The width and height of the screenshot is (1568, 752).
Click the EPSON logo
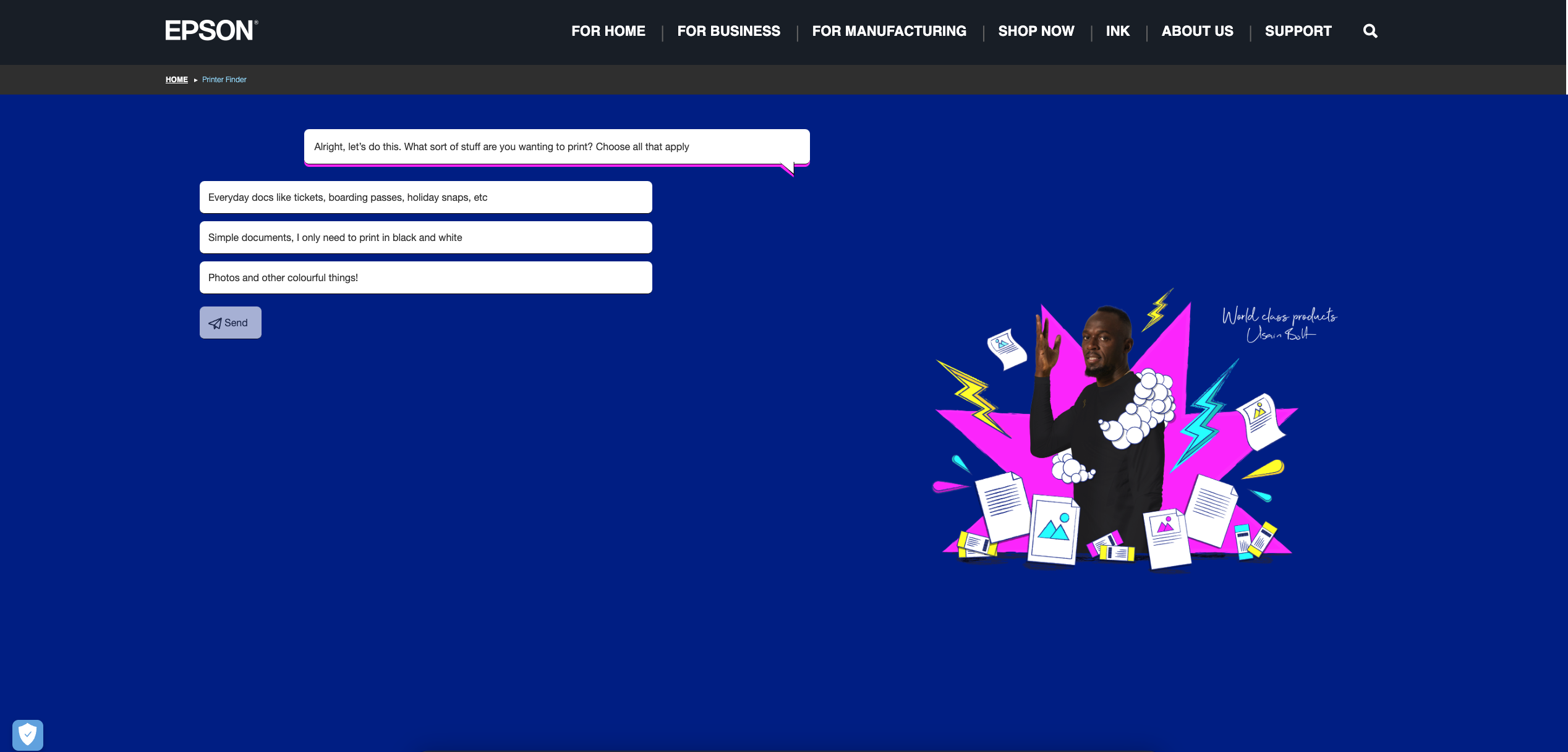211,30
